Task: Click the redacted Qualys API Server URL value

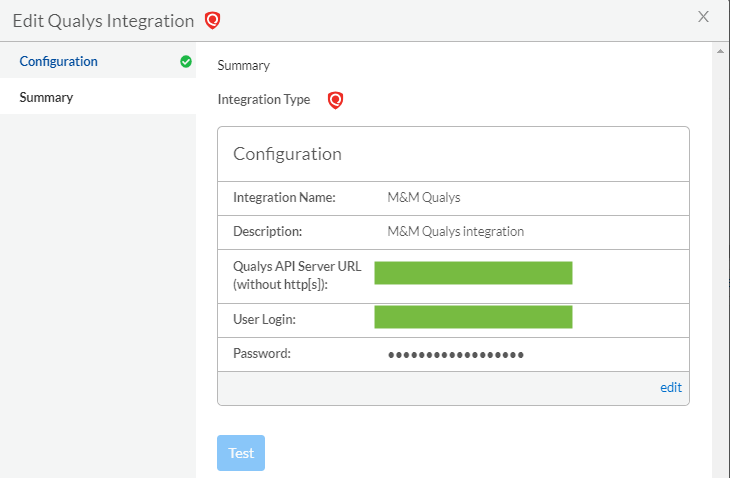Action: [x=473, y=273]
